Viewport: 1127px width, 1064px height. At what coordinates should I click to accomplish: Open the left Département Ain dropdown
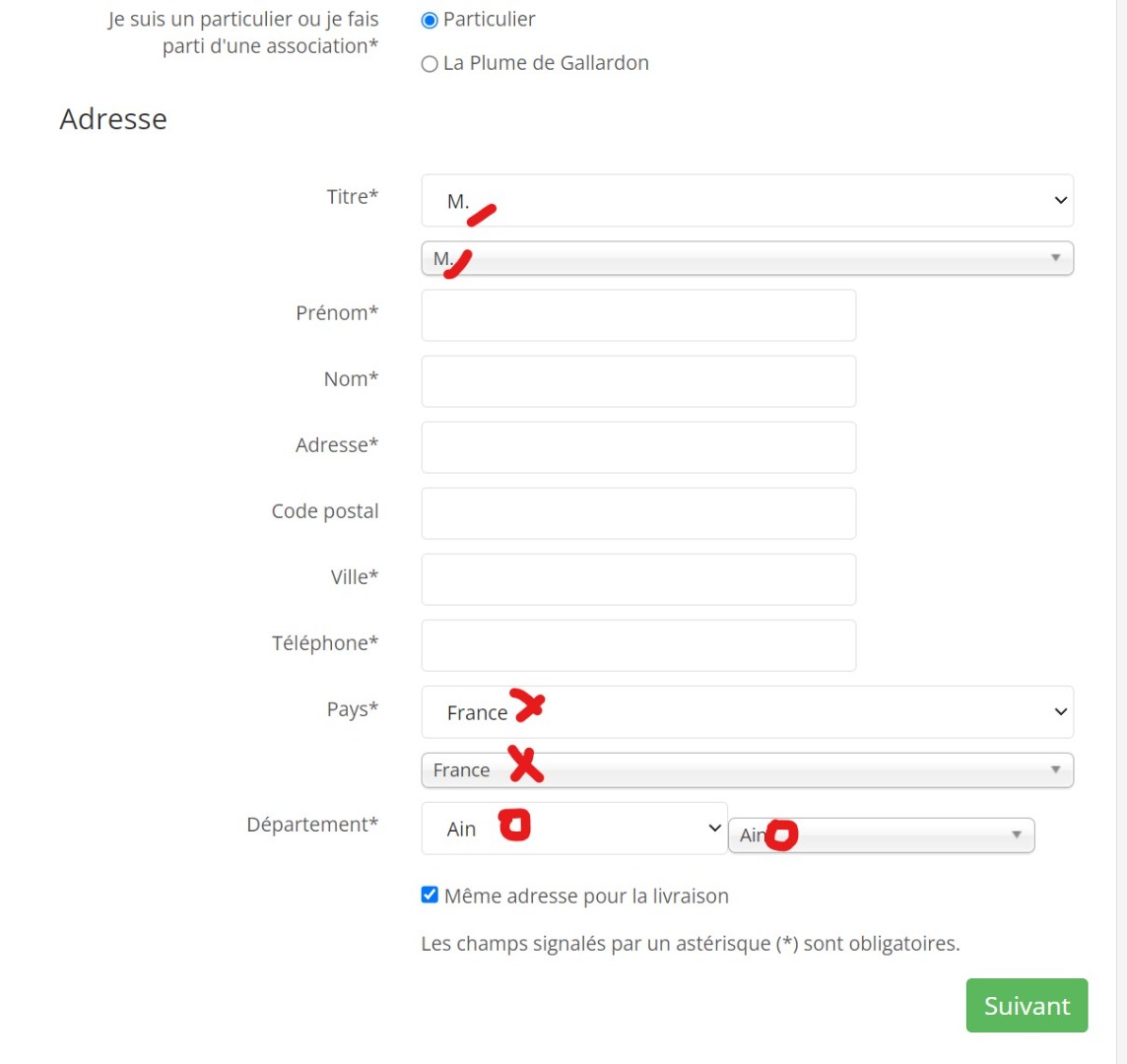[573, 829]
